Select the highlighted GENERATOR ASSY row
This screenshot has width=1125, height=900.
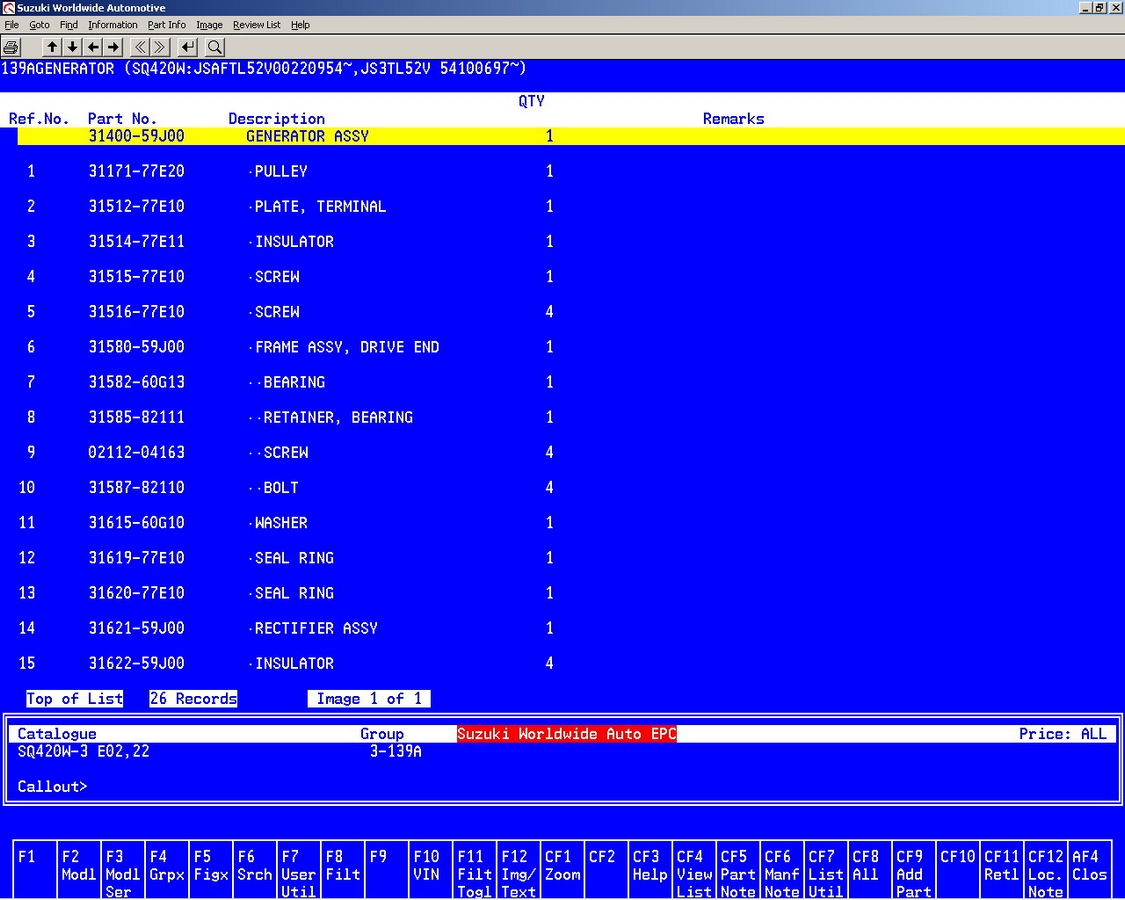pos(571,136)
